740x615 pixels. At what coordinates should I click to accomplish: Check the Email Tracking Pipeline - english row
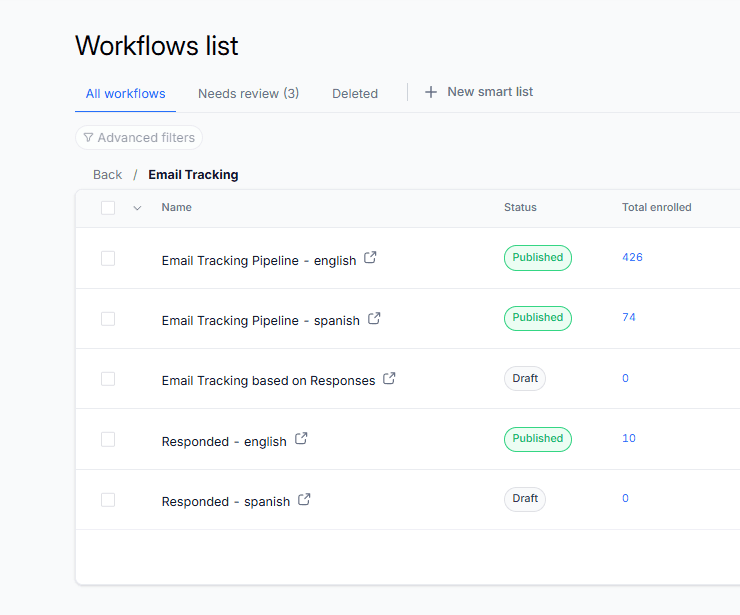(x=108, y=259)
